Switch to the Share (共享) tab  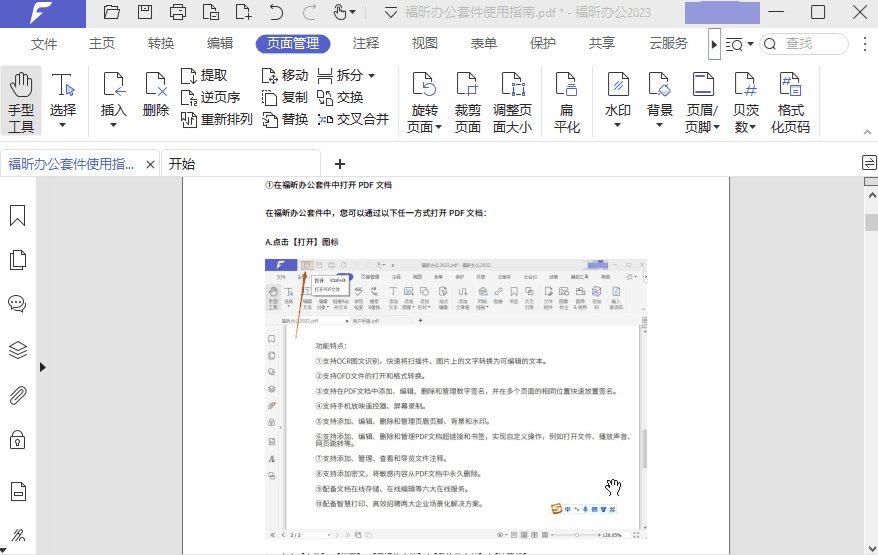pyautogui.click(x=602, y=44)
